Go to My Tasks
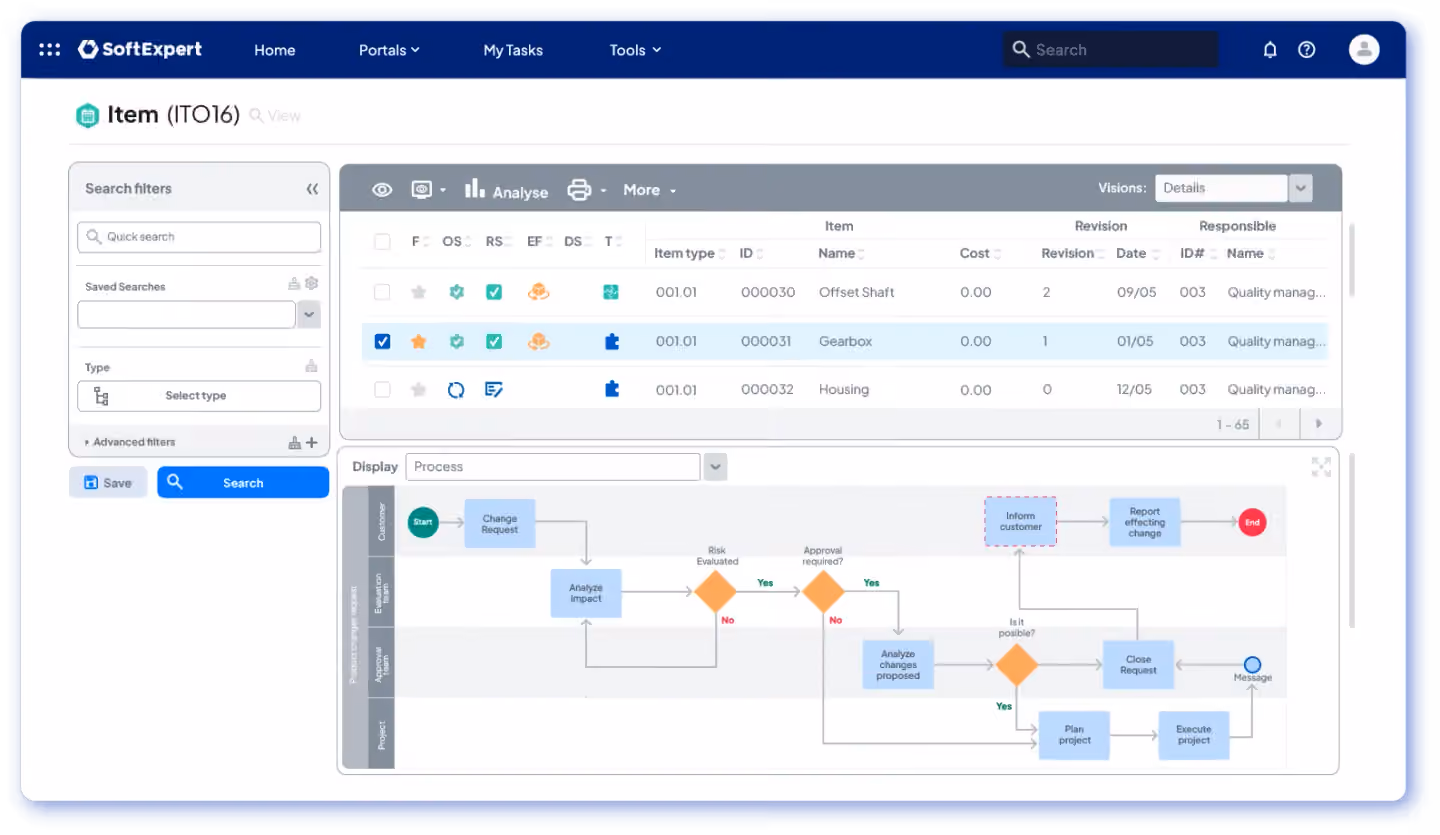The image size is (1440, 835). [513, 50]
